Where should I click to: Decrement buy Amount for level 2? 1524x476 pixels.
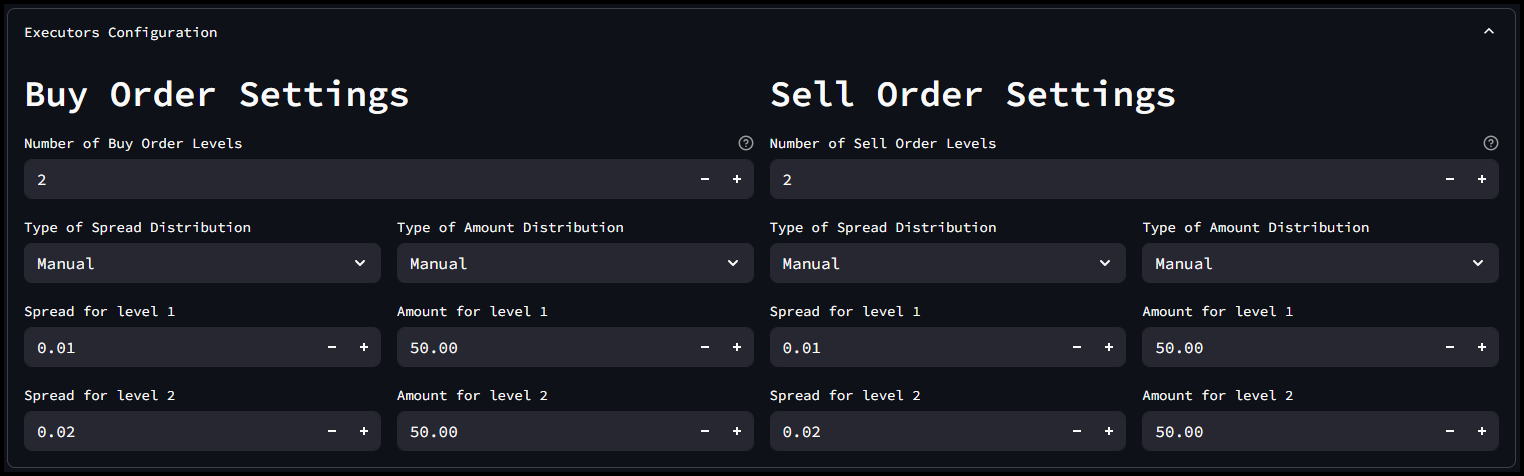pyautogui.click(x=705, y=432)
